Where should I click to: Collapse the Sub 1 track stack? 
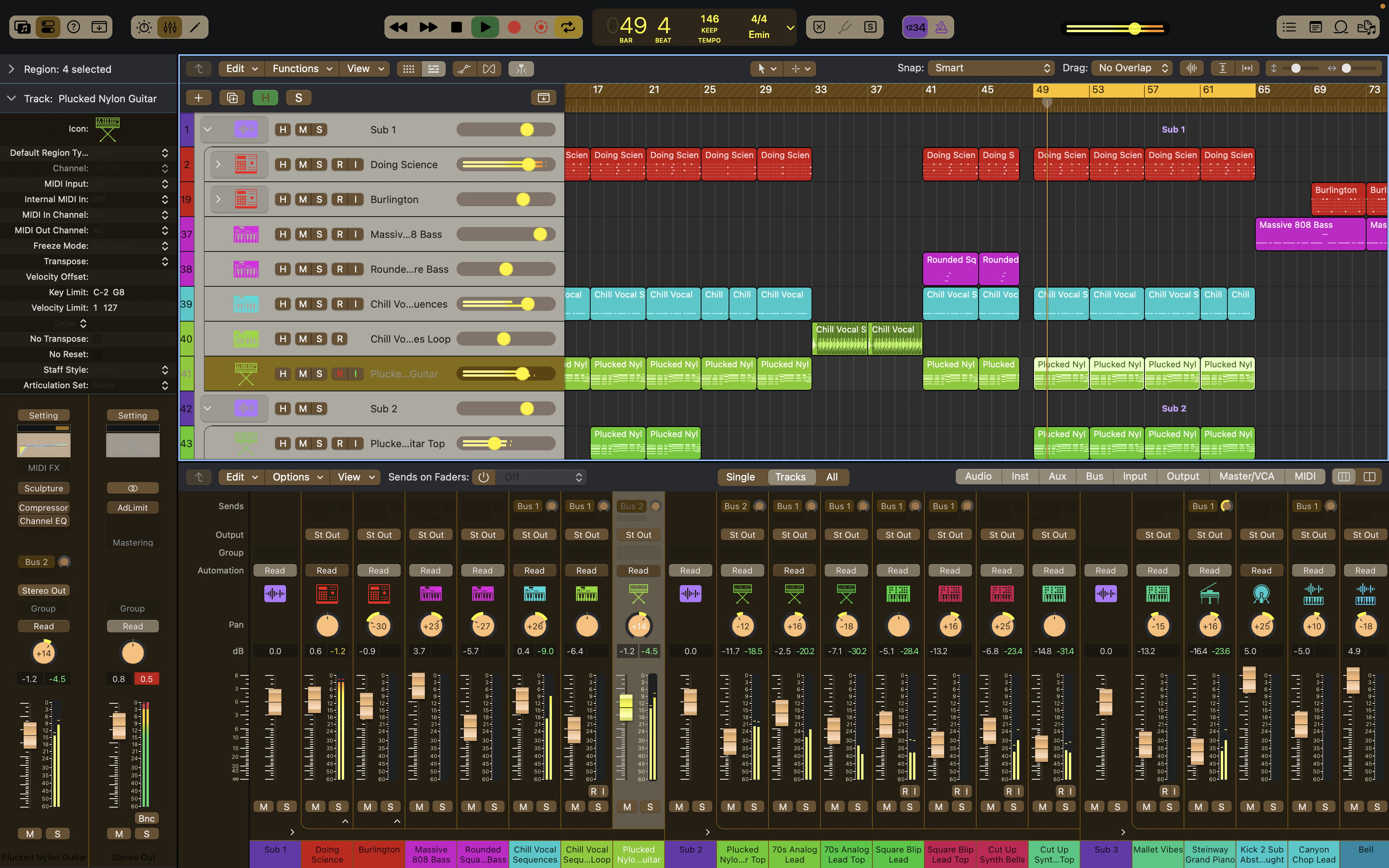(x=208, y=130)
